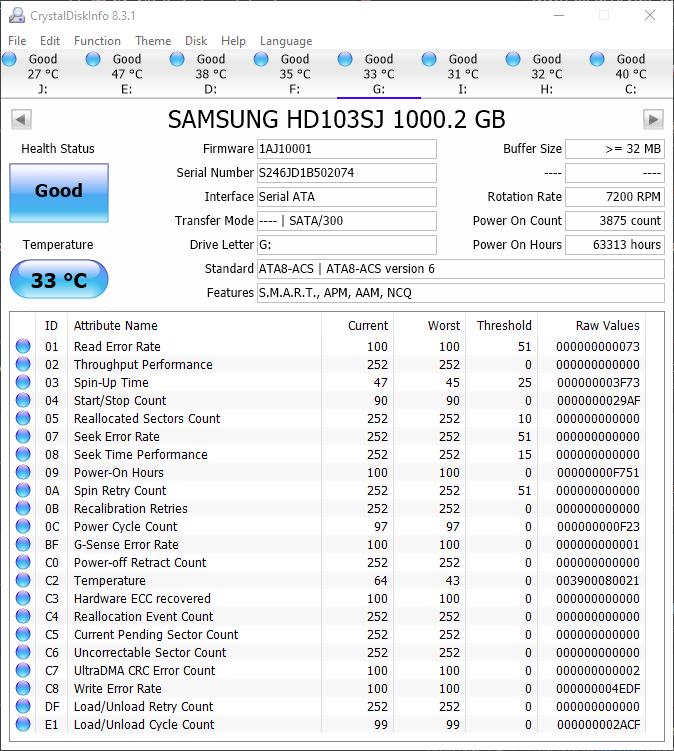Click the Buffer Size value >= 32 MB

pyautogui.click(x=615, y=149)
